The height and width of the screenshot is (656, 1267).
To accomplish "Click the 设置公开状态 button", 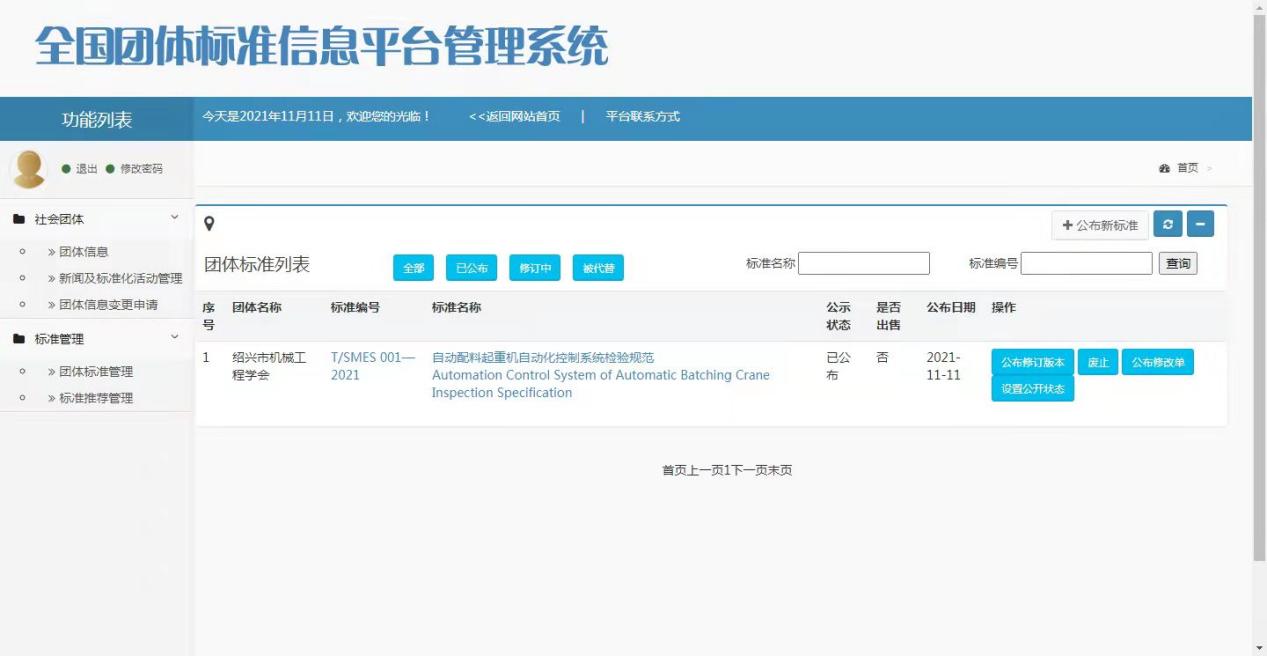I will pyautogui.click(x=1032, y=389).
